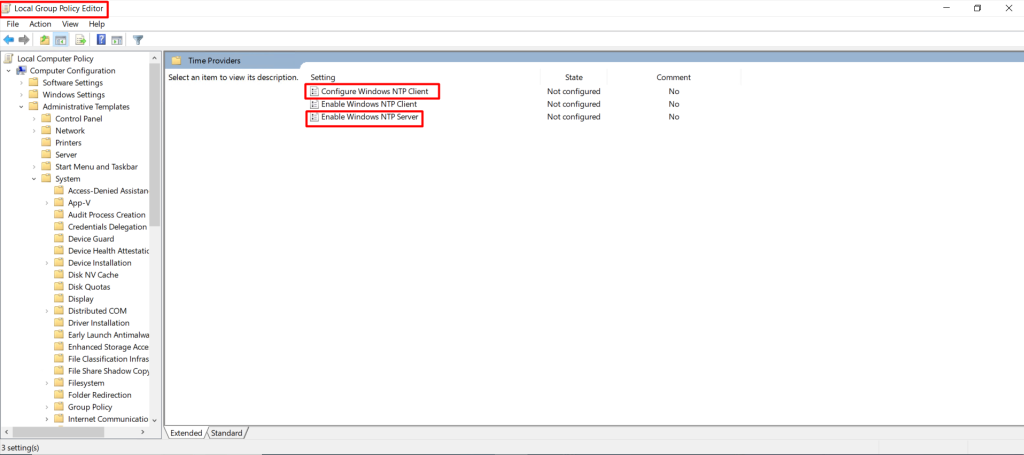Image resolution: width=1024 pixels, height=455 pixels.
Task: Switch to the Standard tab
Action: 227,433
